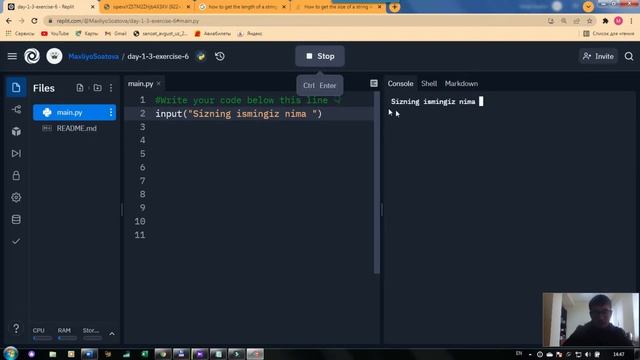Close the main.py editor tab
This screenshot has height=360, width=640.
click(159, 84)
